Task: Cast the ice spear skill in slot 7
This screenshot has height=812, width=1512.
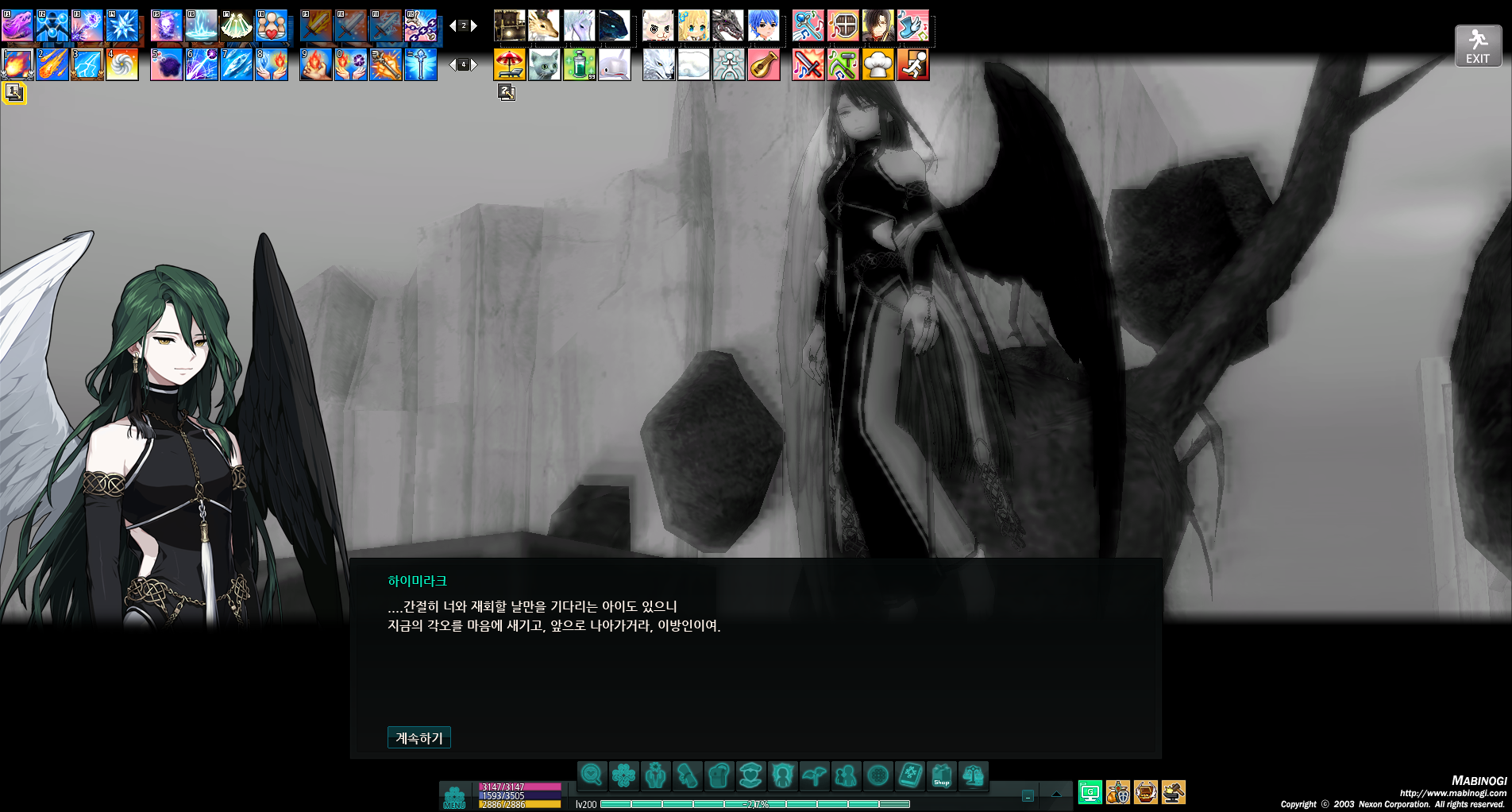Action: pos(237,65)
